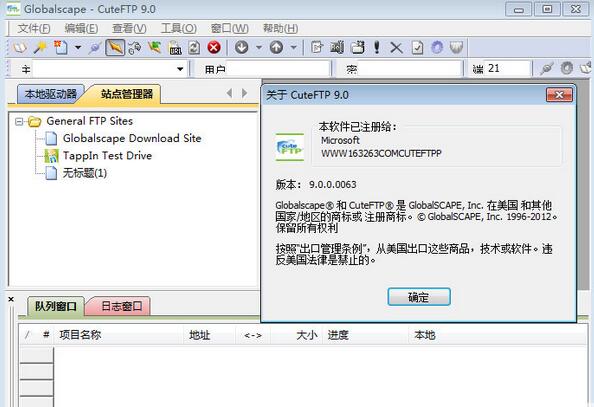
Task: Click the Reconnect toolbar icon
Action: (134, 48)
